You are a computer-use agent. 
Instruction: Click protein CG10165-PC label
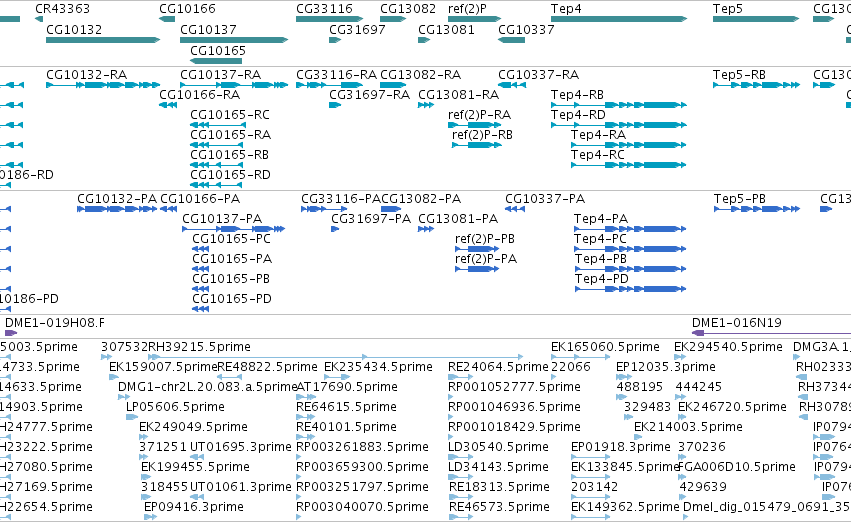pos(231,239)
